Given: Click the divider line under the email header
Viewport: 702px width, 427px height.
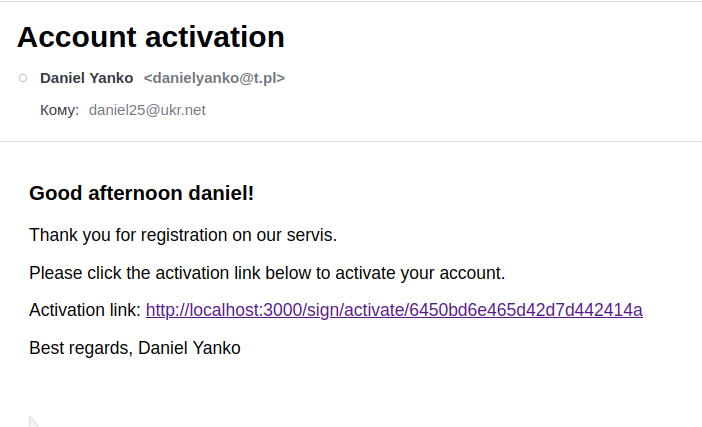Looking at the screenshot, I should [x=351, y=142].
